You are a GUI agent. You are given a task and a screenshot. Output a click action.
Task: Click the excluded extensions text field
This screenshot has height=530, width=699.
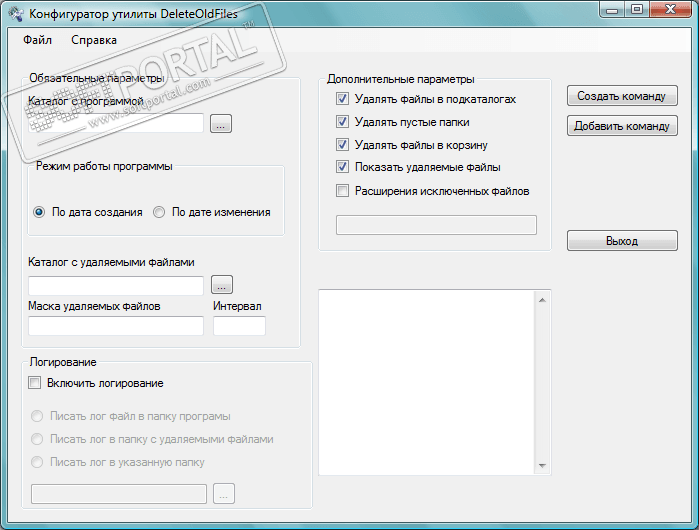(436, 225)
